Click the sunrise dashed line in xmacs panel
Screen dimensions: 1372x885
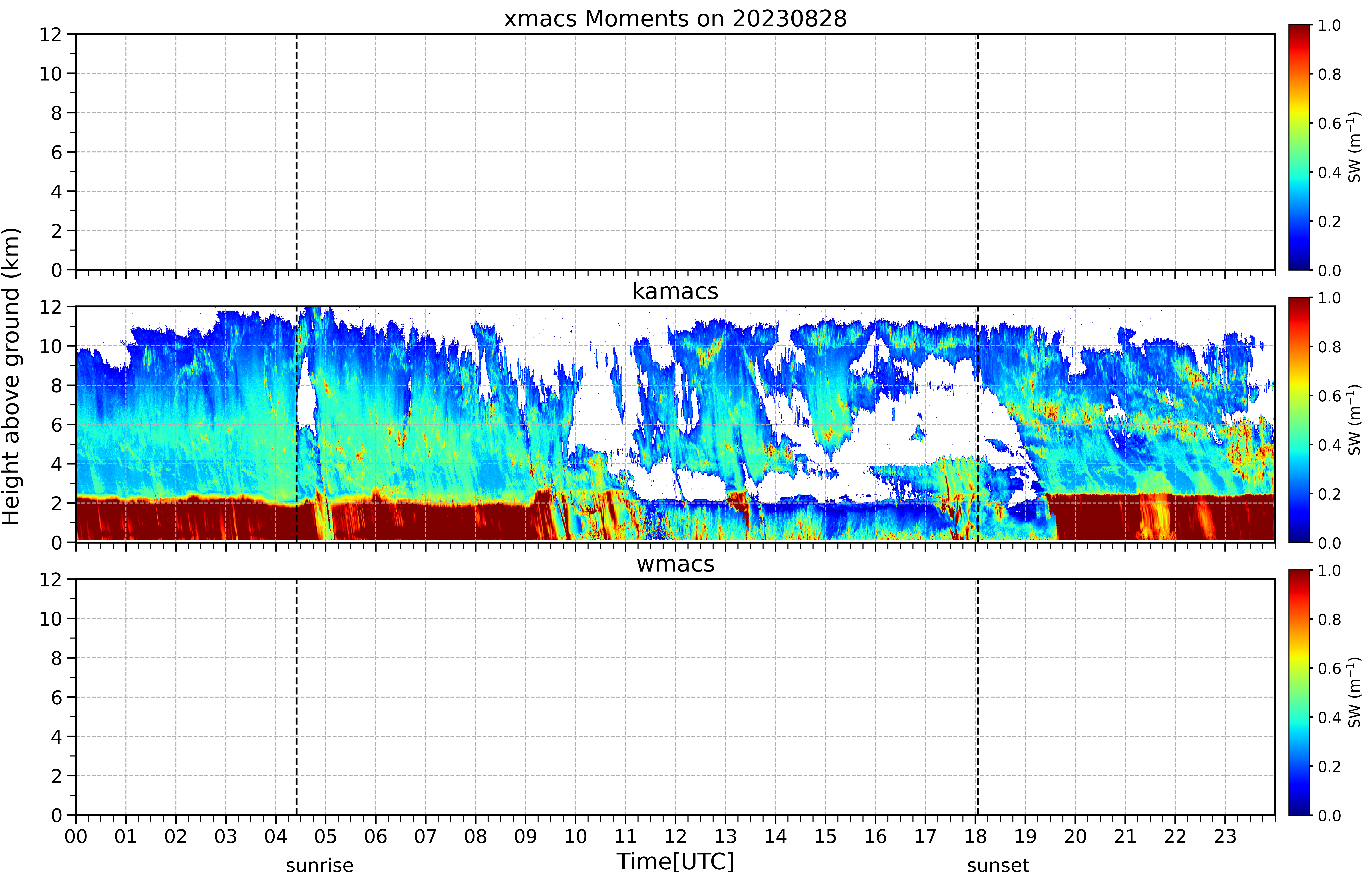point(296,152)
